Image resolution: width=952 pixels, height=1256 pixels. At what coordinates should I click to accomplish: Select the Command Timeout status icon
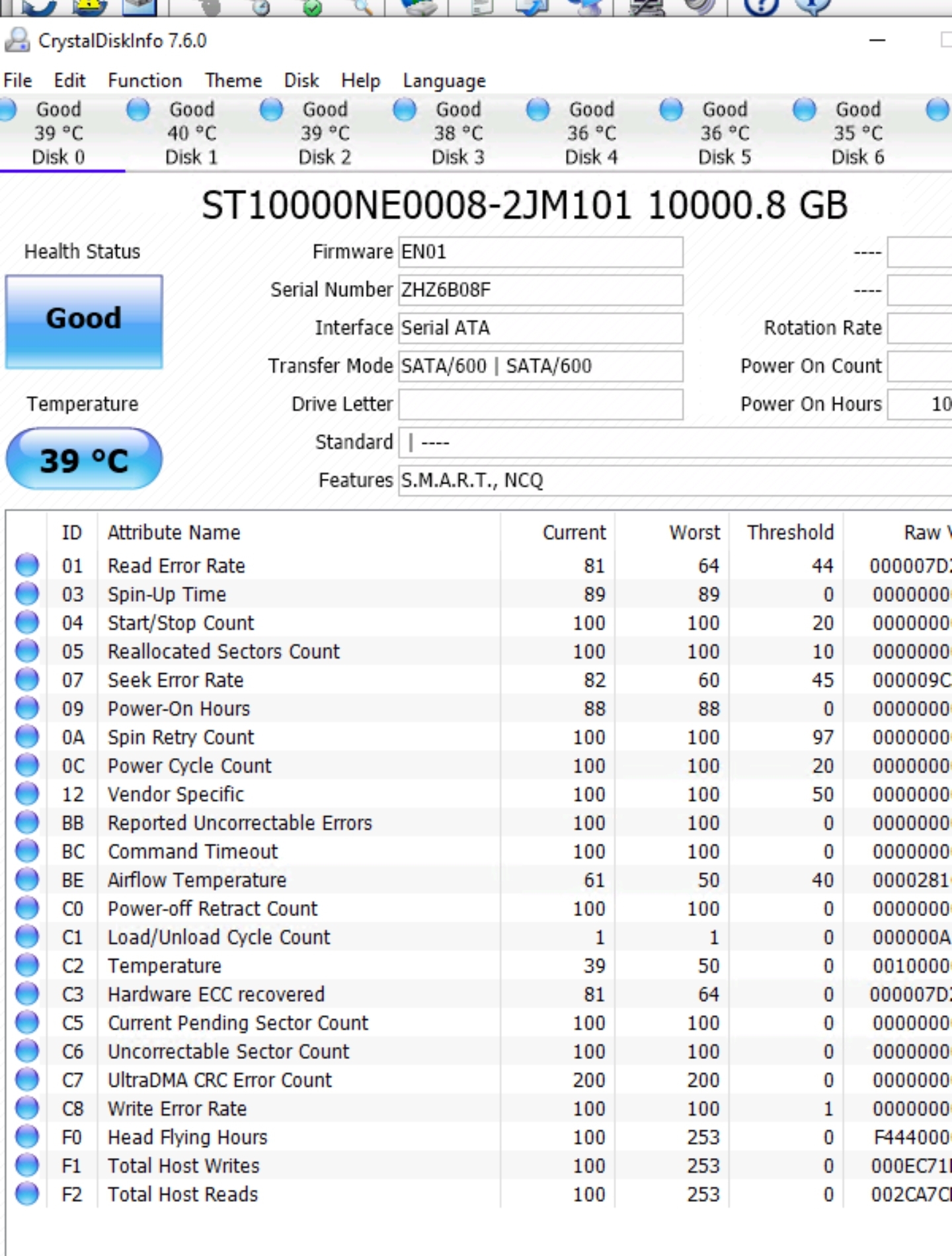pos(27,851)
